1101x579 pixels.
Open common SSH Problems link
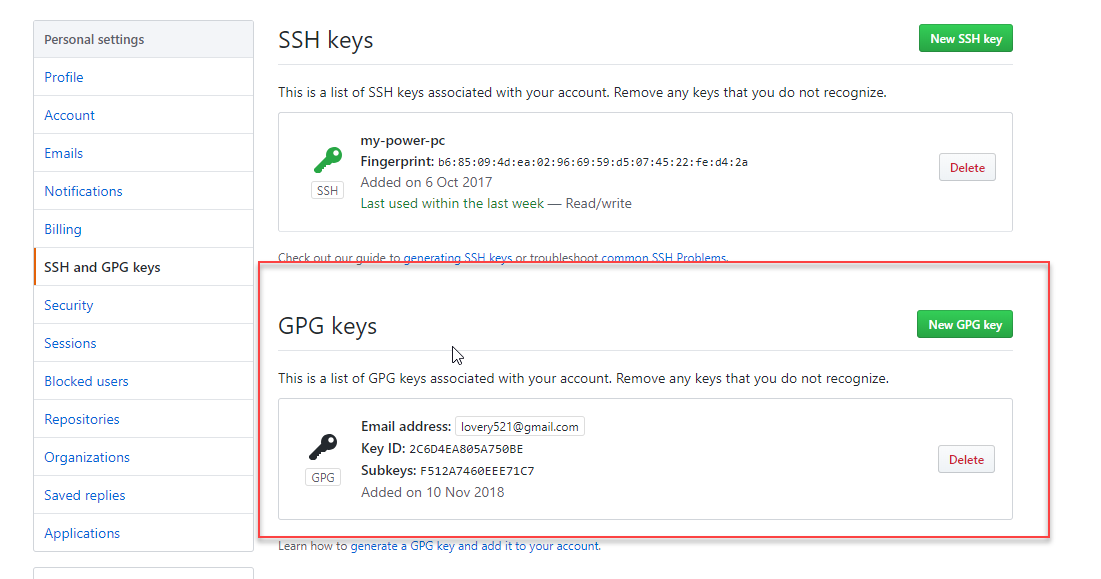coord(664,258)
